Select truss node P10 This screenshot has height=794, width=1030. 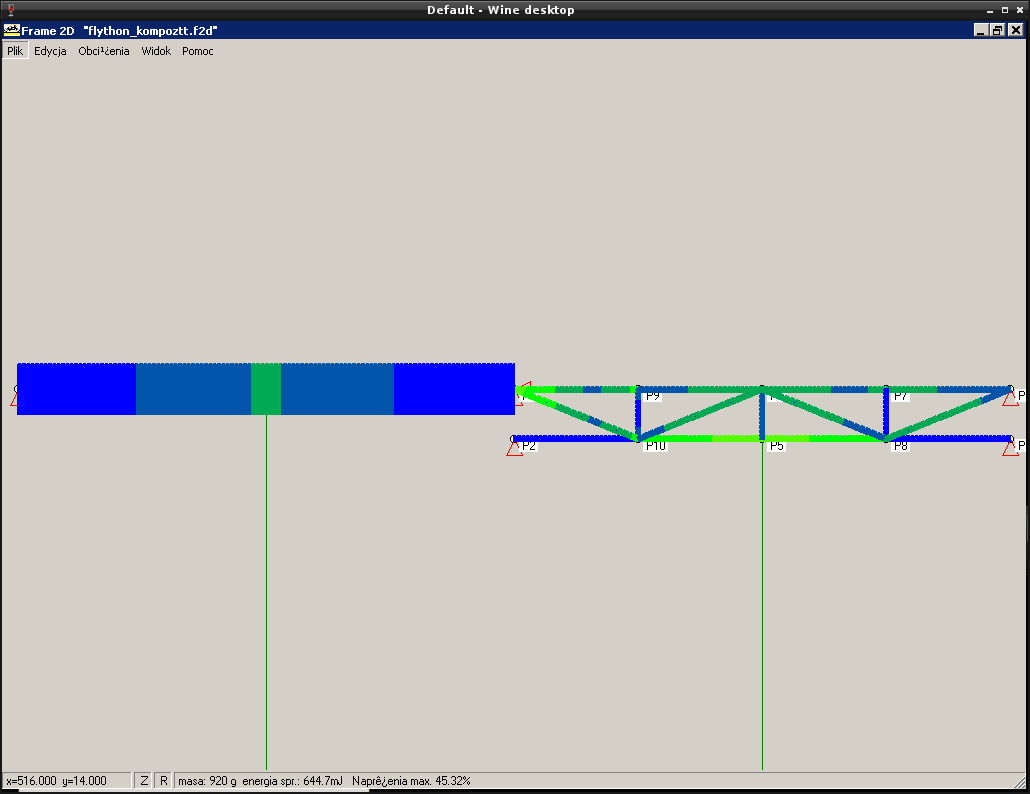(x=637, y=438)
